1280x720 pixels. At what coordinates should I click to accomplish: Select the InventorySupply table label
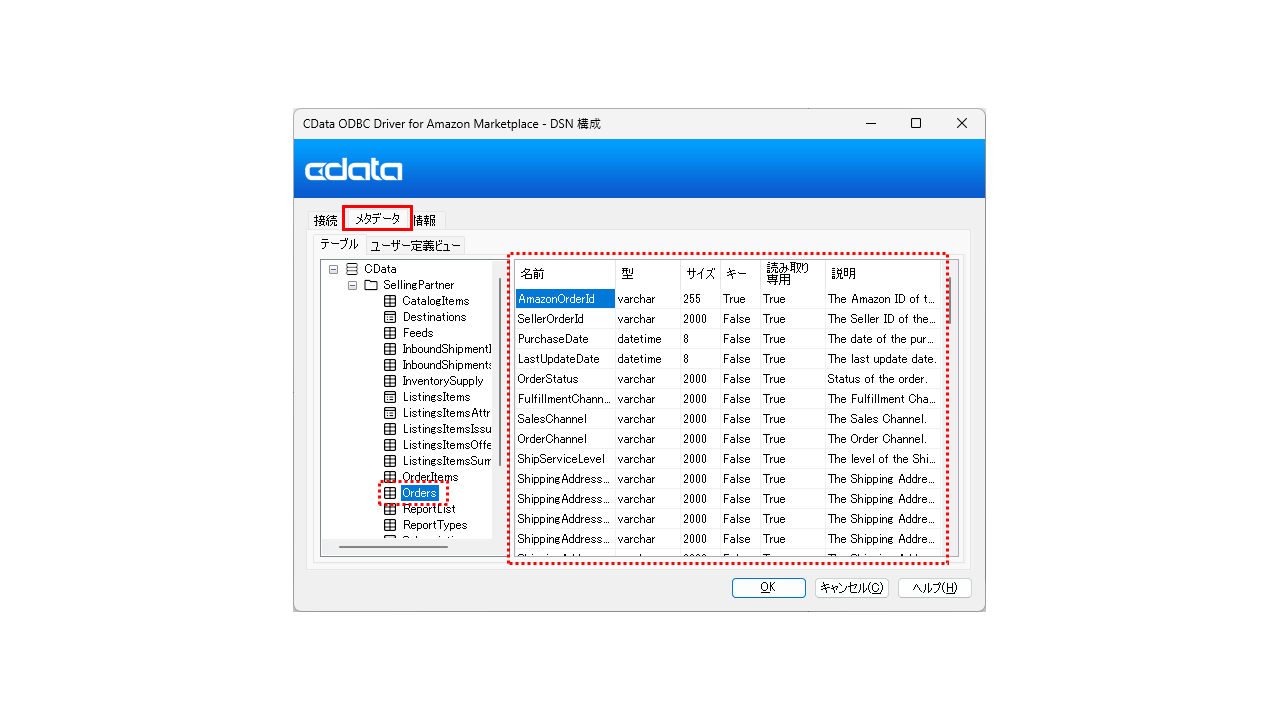443,381
